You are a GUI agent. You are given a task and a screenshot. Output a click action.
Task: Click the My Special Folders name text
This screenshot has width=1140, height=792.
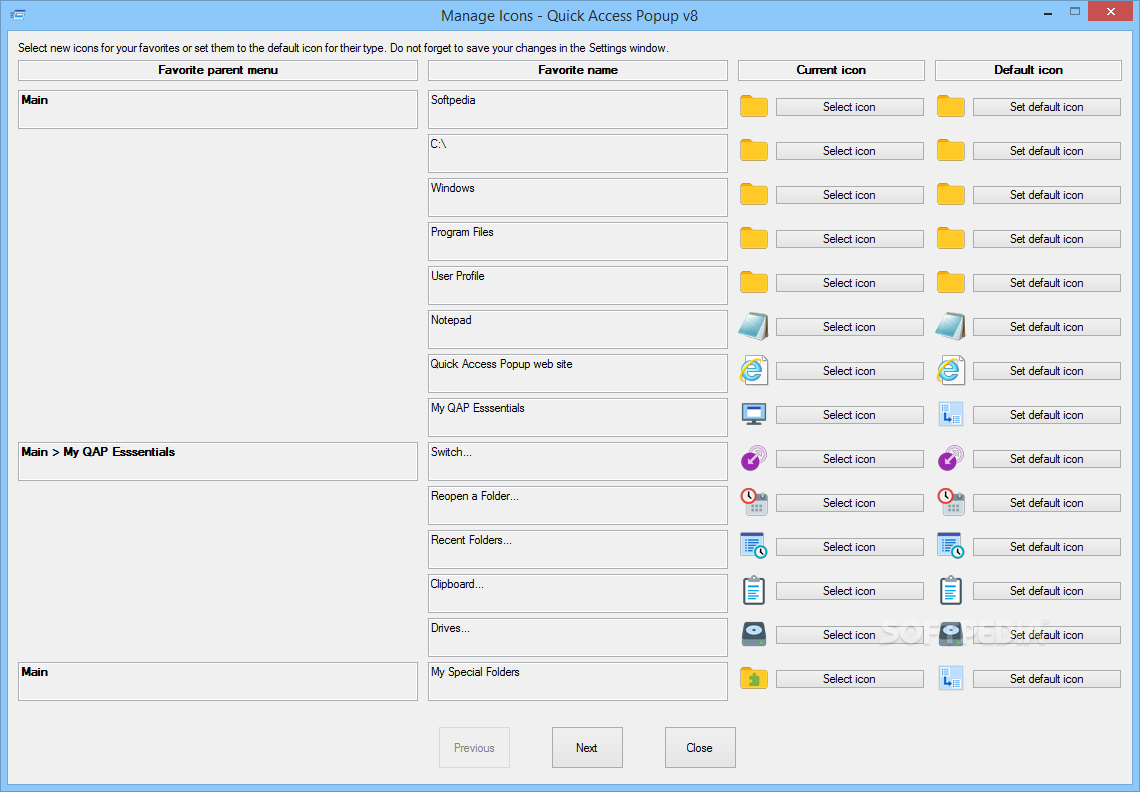(475, 672)
